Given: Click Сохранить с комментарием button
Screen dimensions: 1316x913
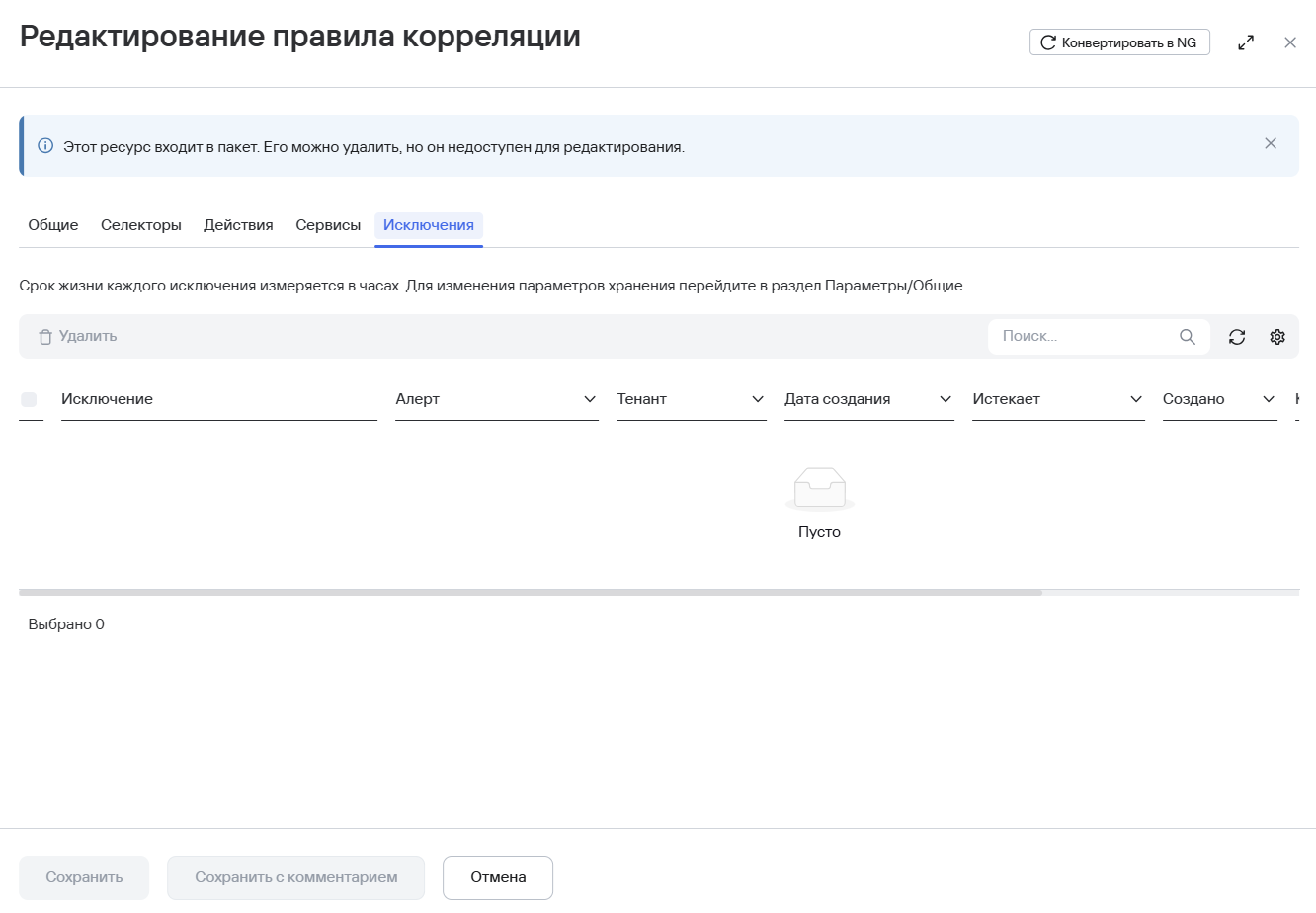Looking at the screenshot, I should (296, 877).
